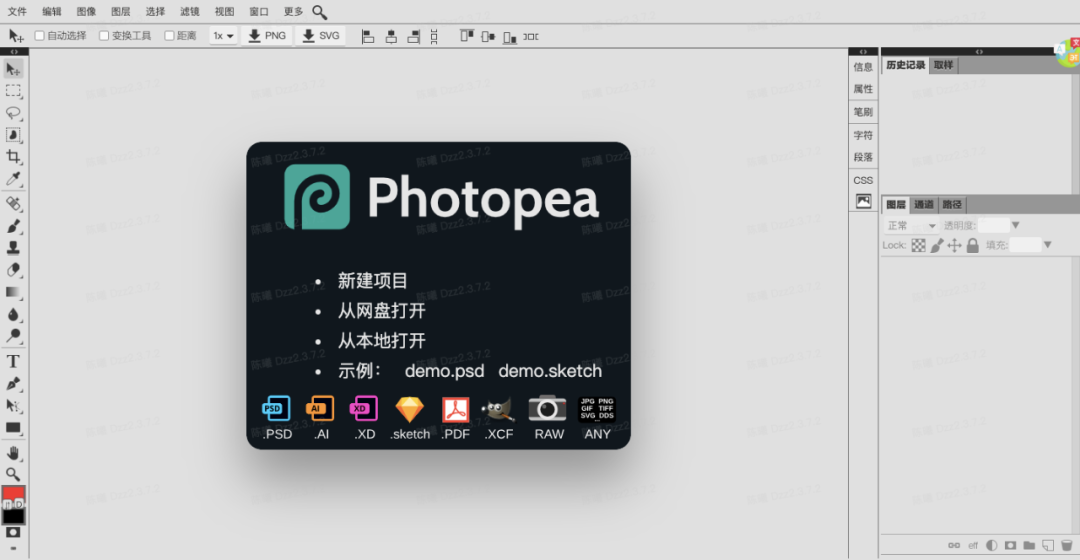Select the Crop tool

click(13, 157)
